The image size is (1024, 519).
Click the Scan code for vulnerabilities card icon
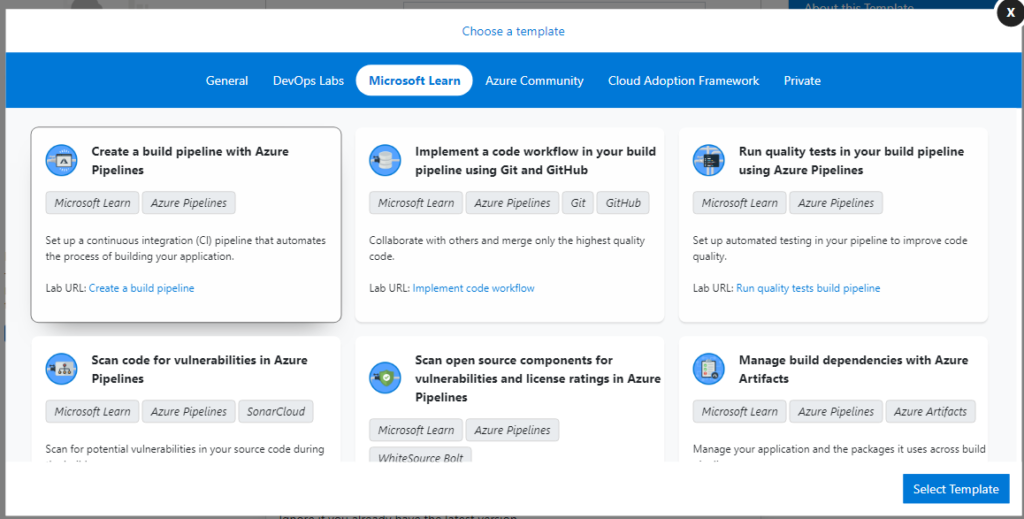click(61, 369)
